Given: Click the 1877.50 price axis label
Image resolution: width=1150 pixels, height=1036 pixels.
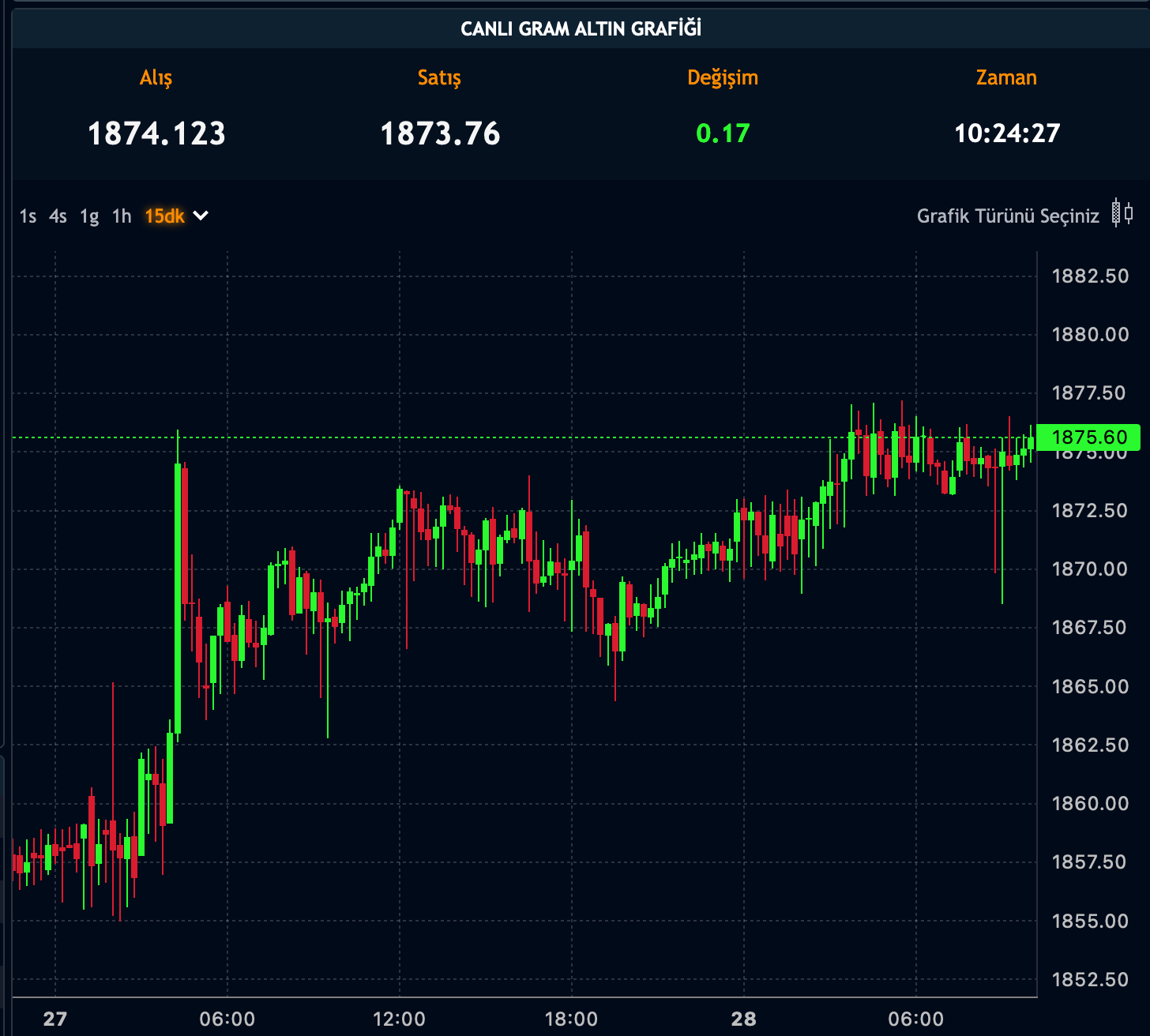Looking at the screenshot, I should (x=1088, y=393).
